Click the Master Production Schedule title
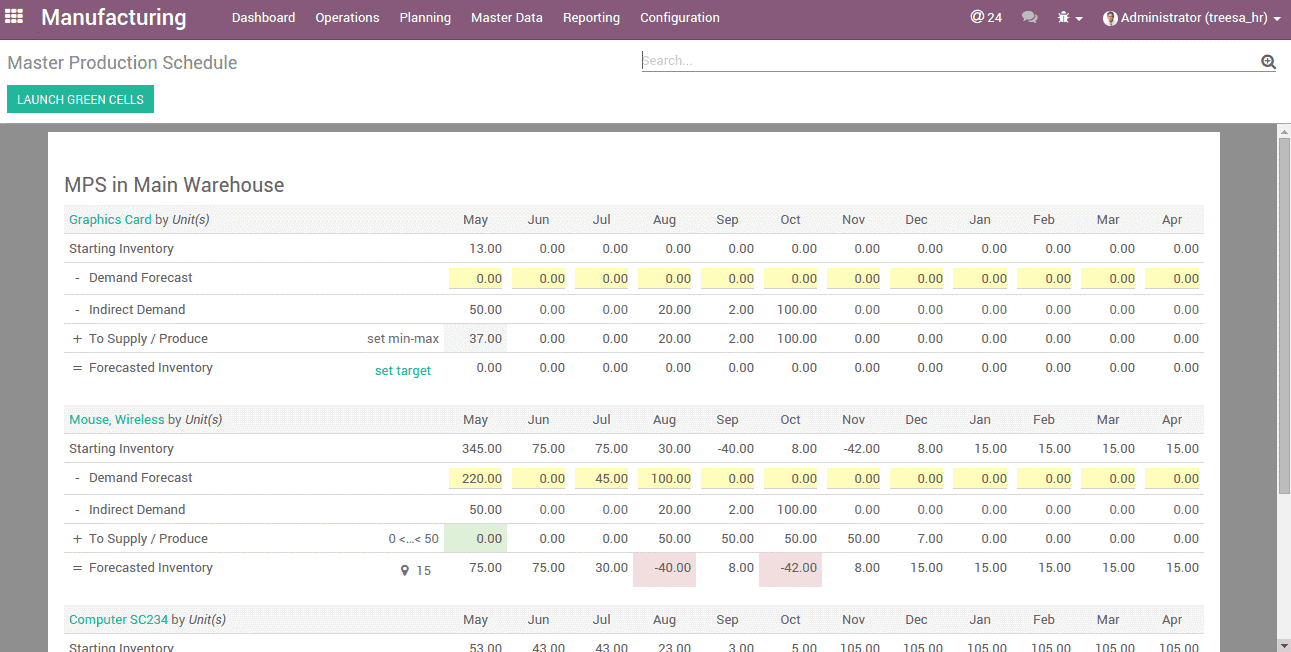 click(122, 63)
